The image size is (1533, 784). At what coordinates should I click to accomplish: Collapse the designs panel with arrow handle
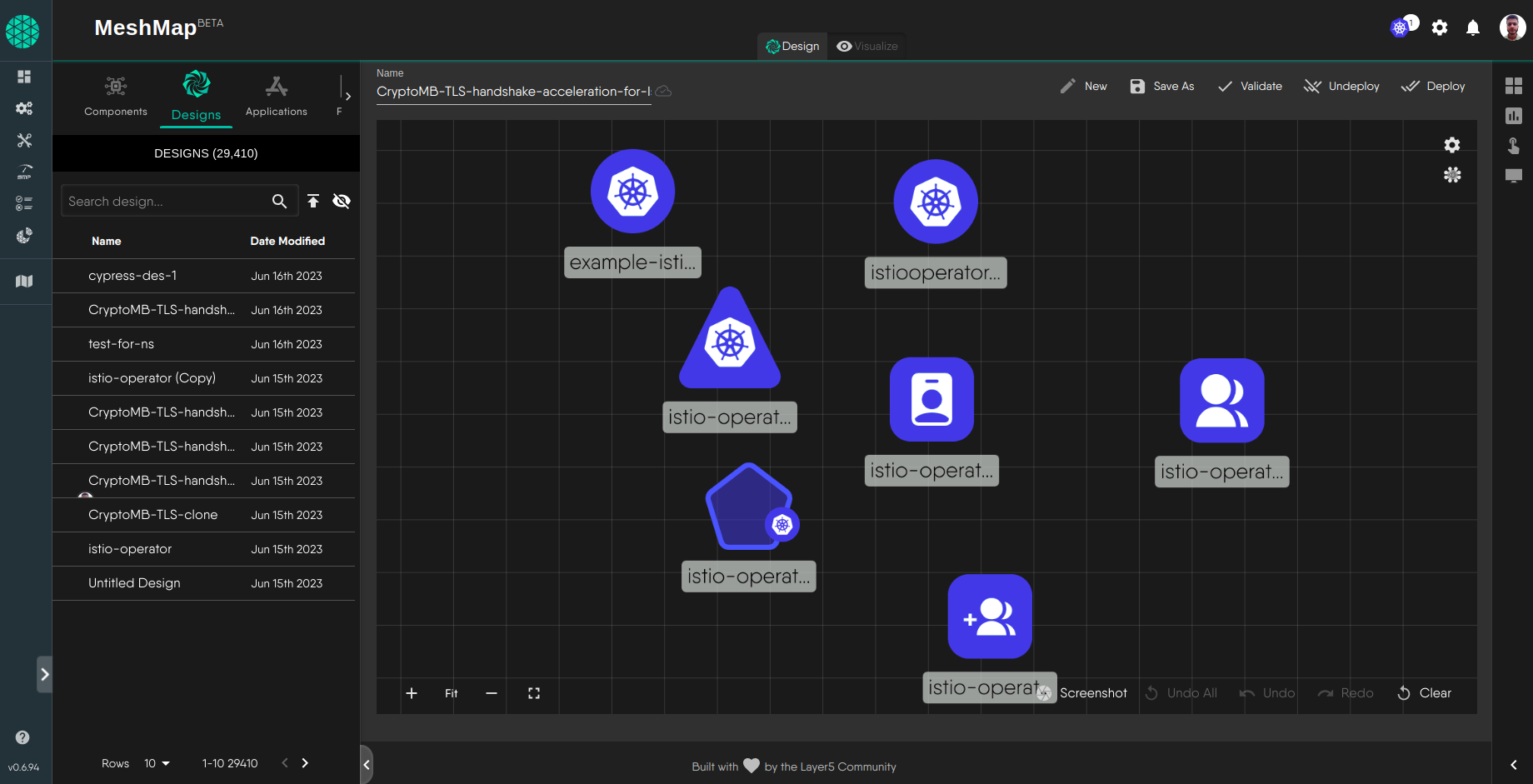pos(367,764)
